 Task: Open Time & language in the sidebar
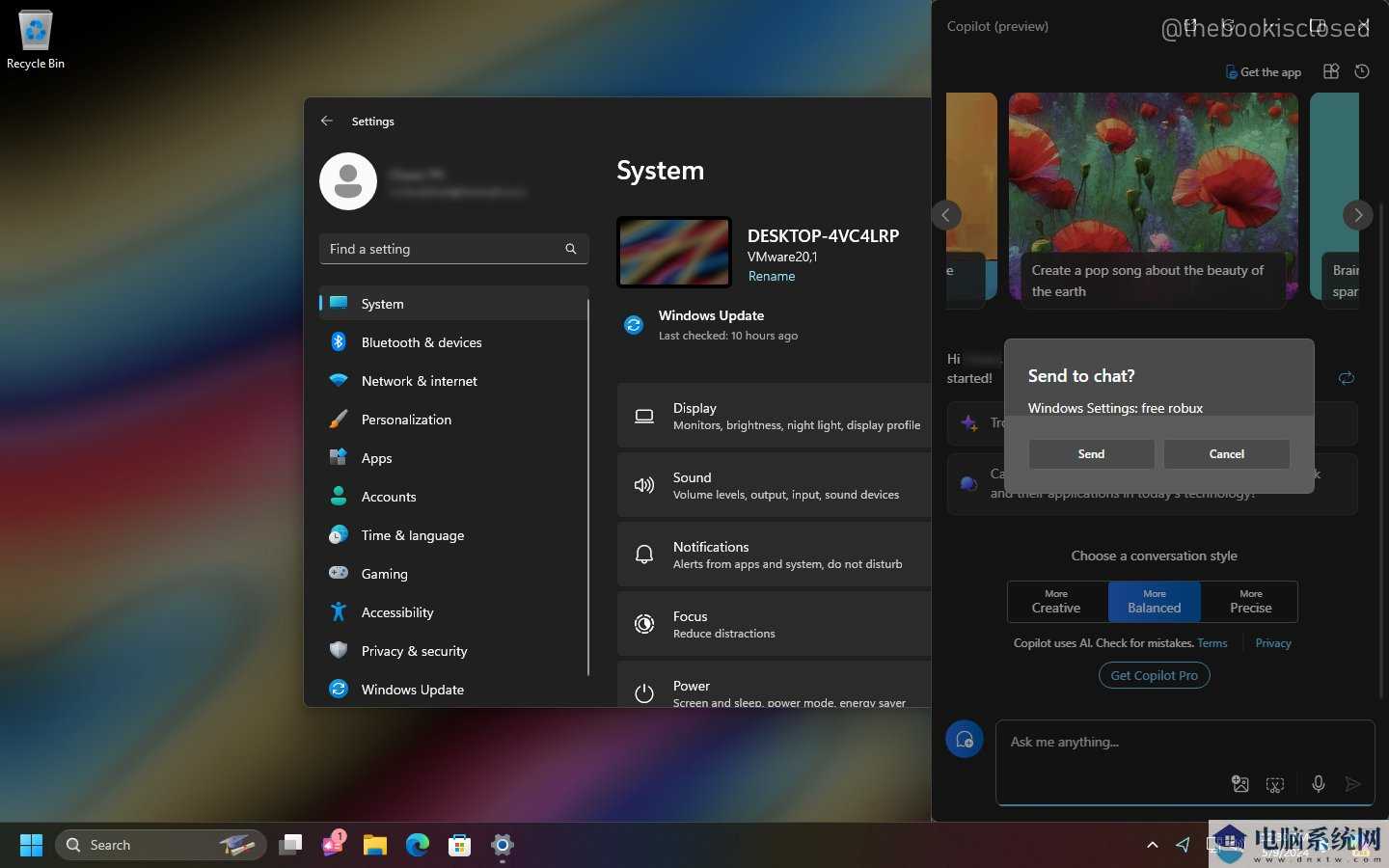(x=452, y=535)
